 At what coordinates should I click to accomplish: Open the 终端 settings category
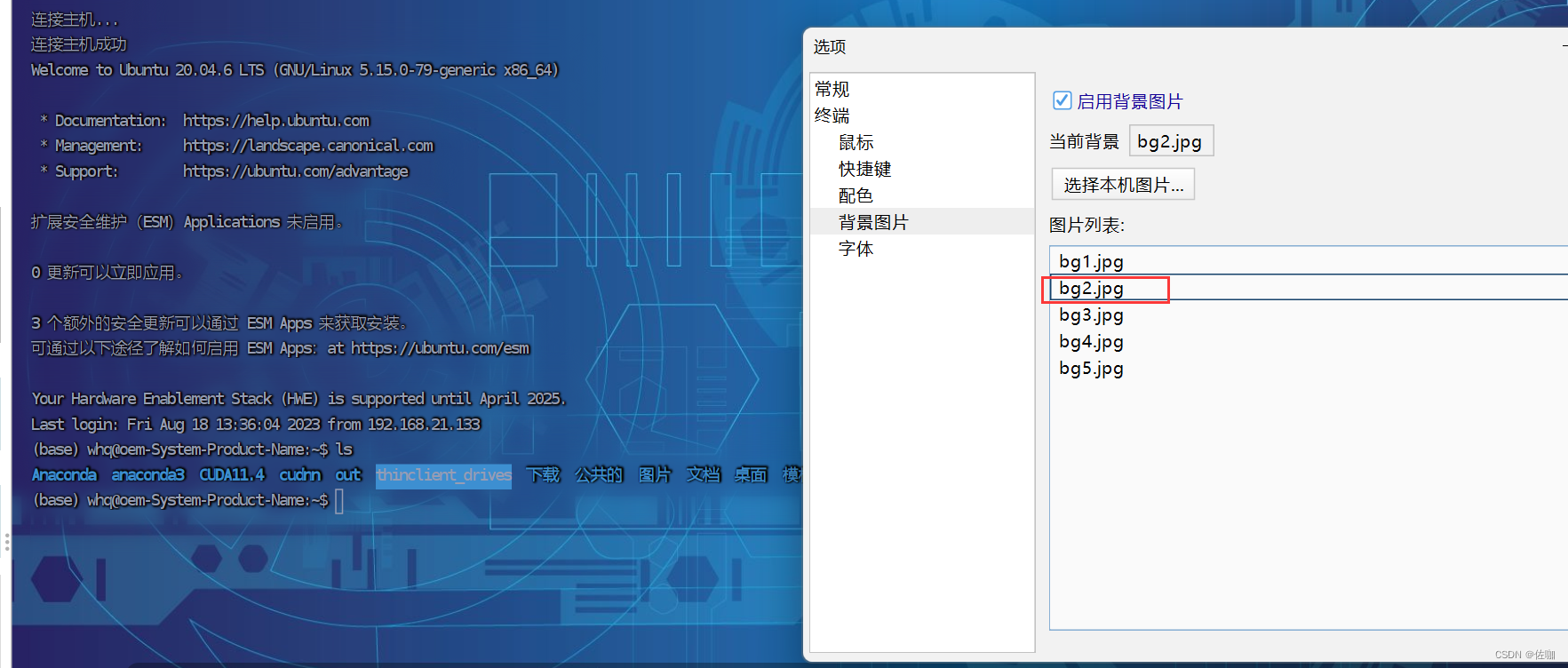click(x=832, y=115)
